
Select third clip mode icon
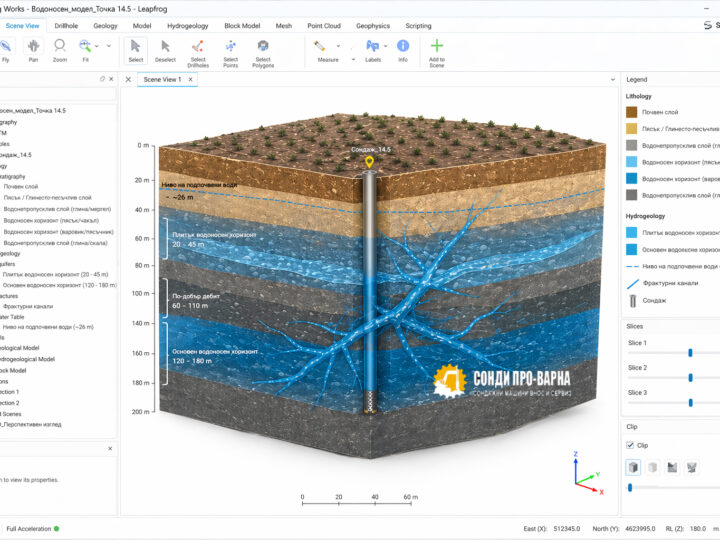pyautogui.click(x=672, y=467)
